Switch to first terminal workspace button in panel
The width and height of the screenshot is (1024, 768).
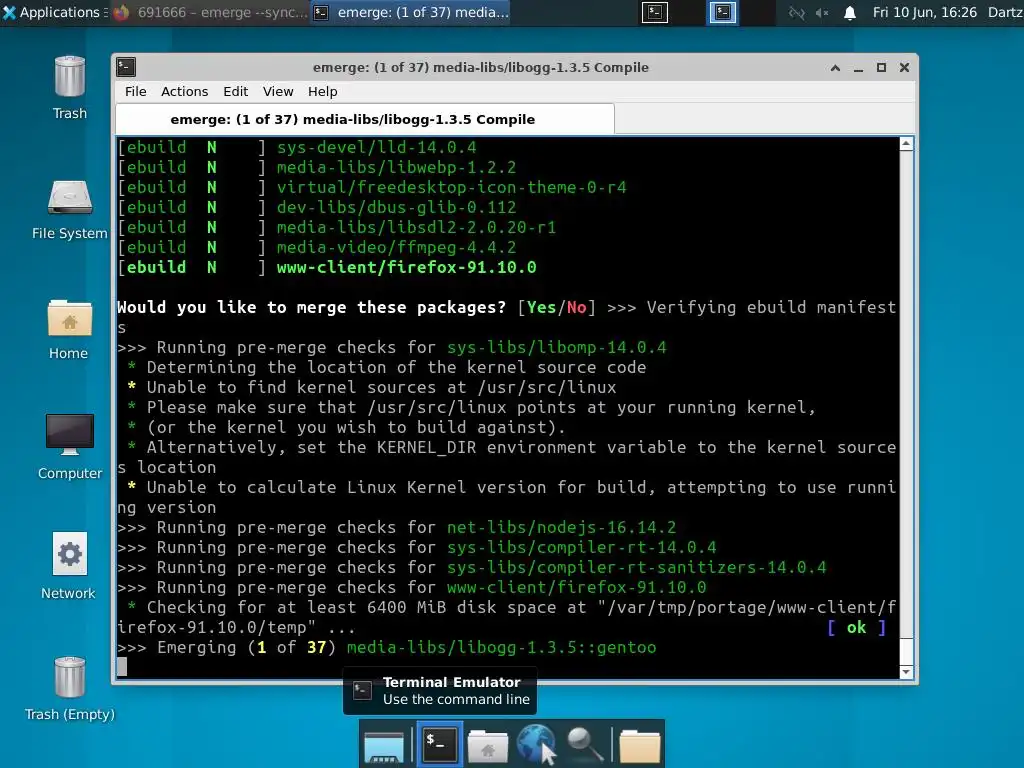[654, 12]
